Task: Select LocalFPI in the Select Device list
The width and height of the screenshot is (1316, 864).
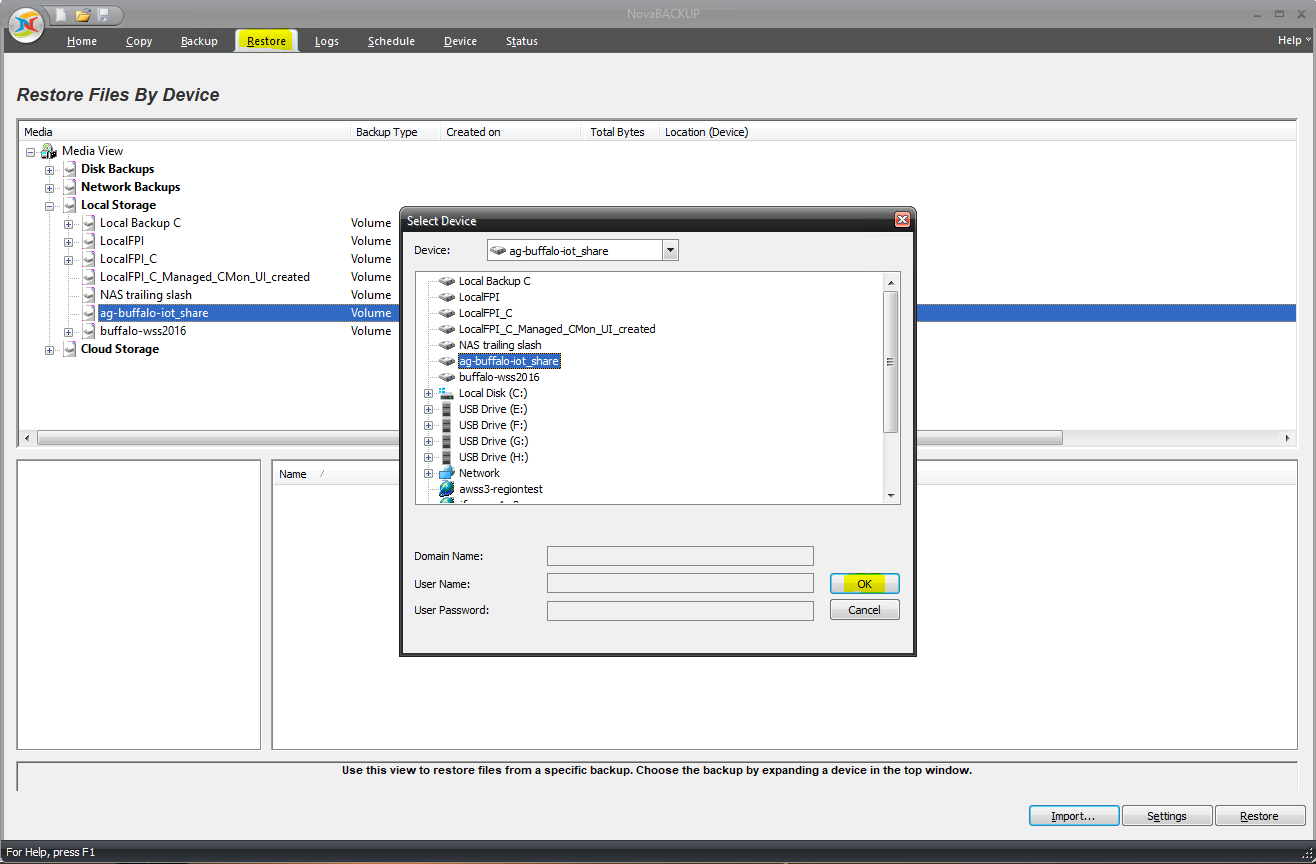Action: click(479, 297)
